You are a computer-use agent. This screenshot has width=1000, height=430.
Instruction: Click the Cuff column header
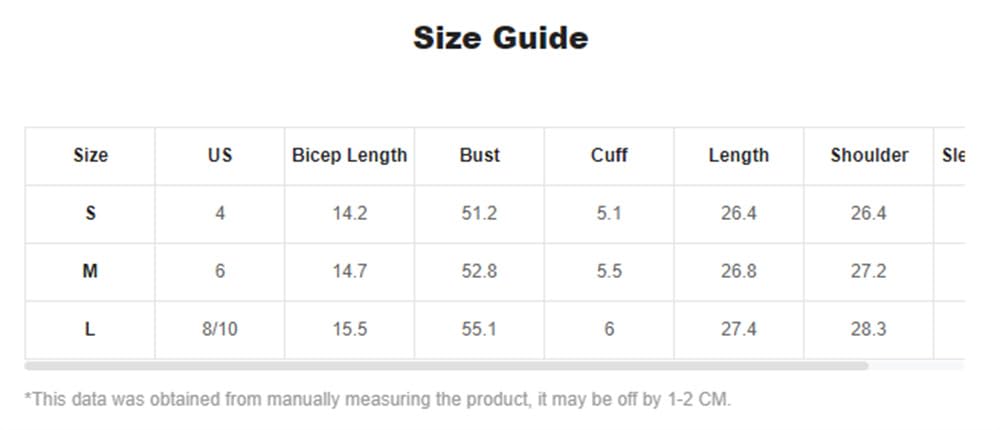point(609,155)
